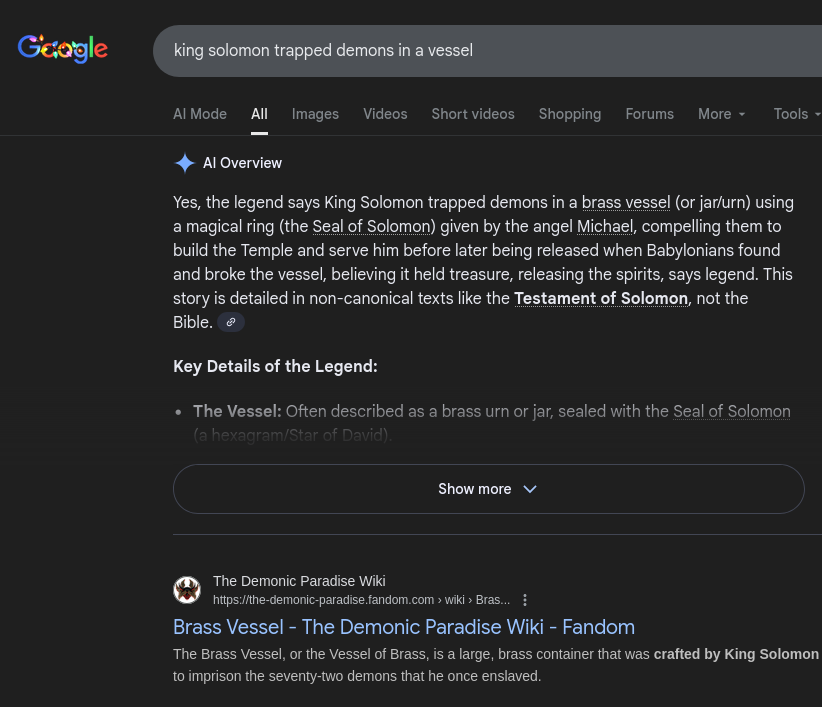The image size is (822, 707).
Task: Click the AI Overview sparkle icon
Action: pyautogui.click(x=185, y=163)
